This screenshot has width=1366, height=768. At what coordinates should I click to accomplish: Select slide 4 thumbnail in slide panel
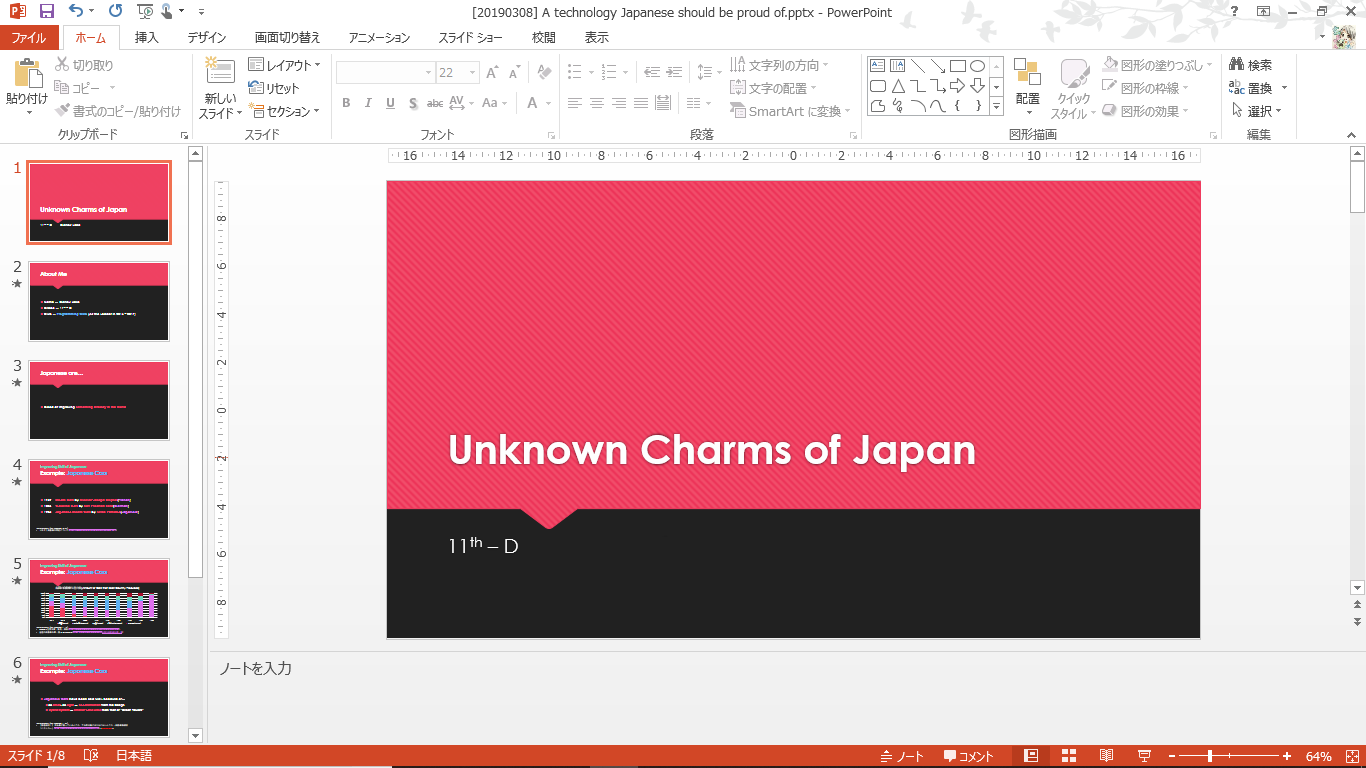99,499
